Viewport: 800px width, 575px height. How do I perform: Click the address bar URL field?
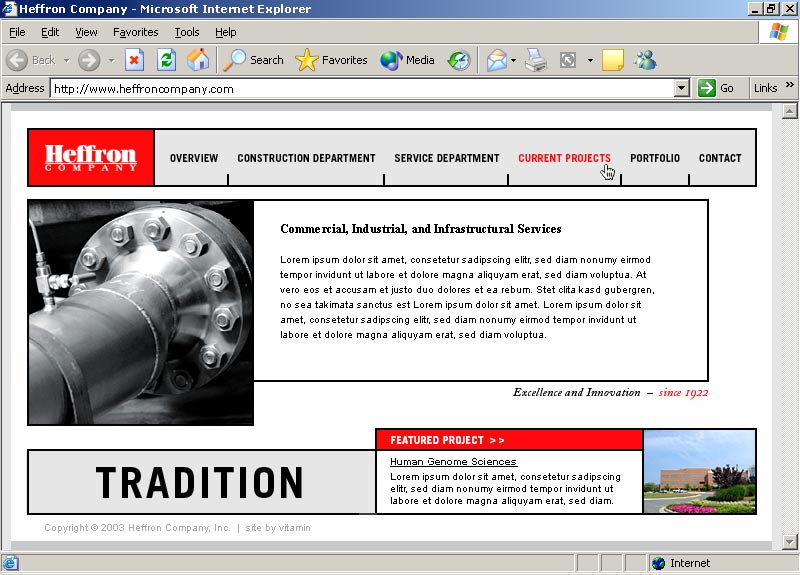click(360, 88)
